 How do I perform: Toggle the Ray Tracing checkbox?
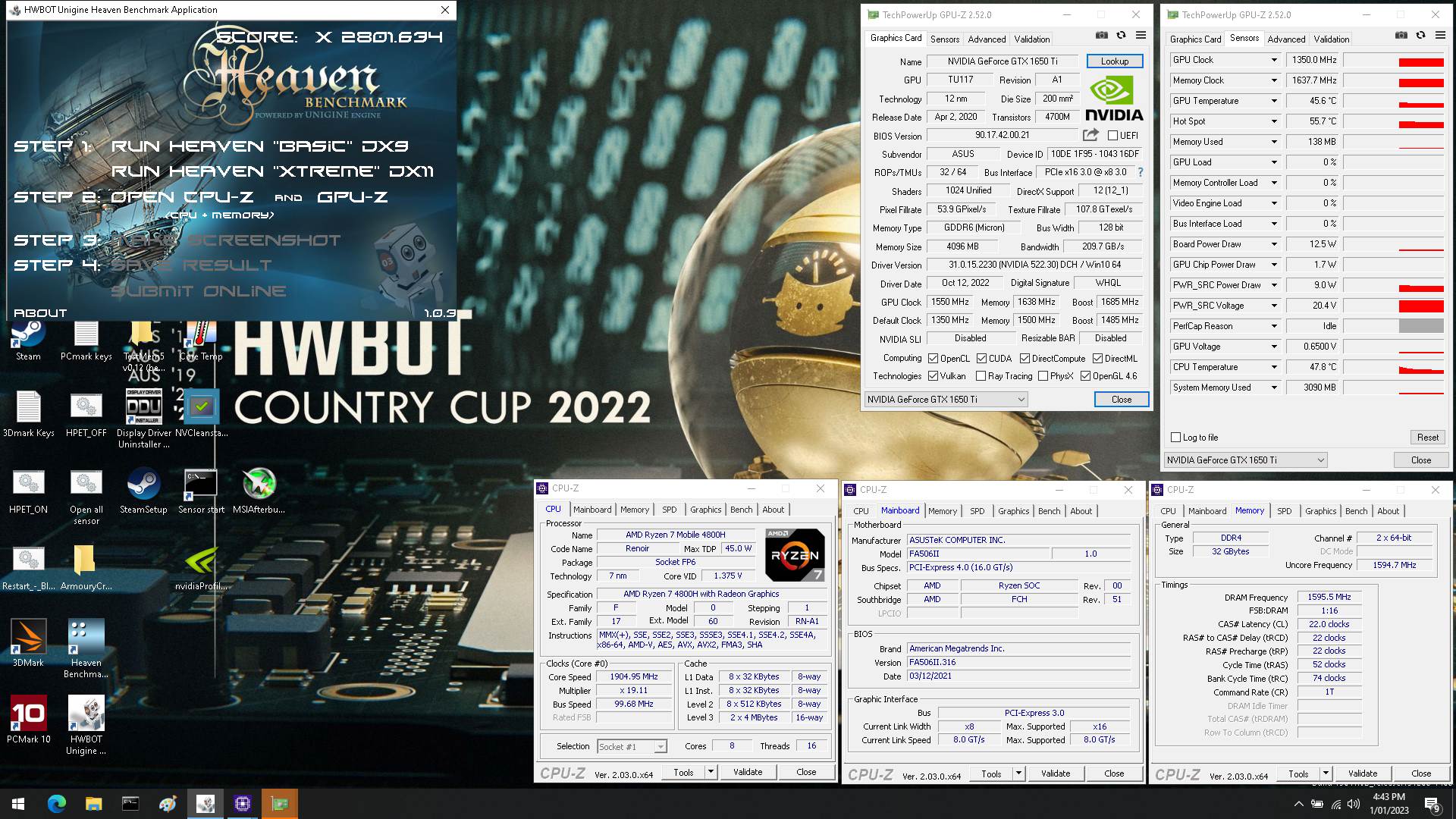pyautogui.click(x=981, y=376)
